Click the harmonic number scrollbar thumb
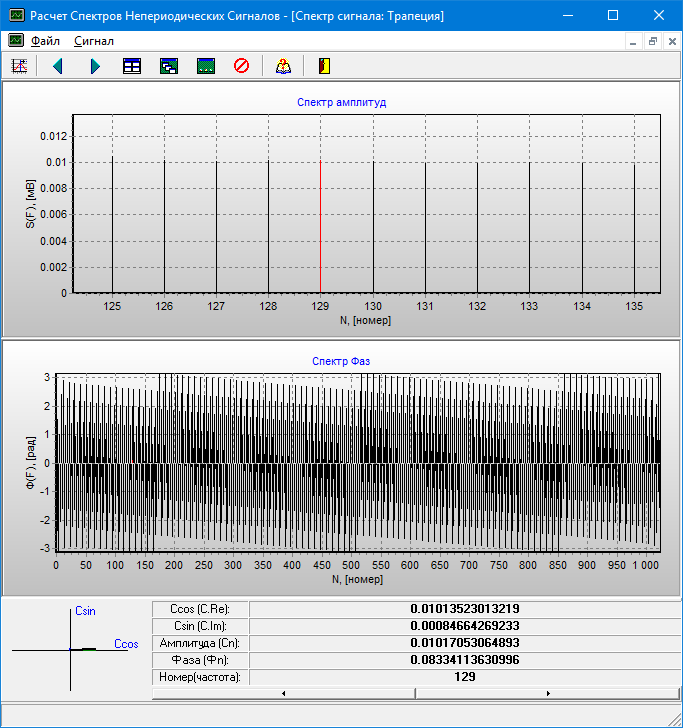The width and height of the screenshot is (683, 728). 415,692
